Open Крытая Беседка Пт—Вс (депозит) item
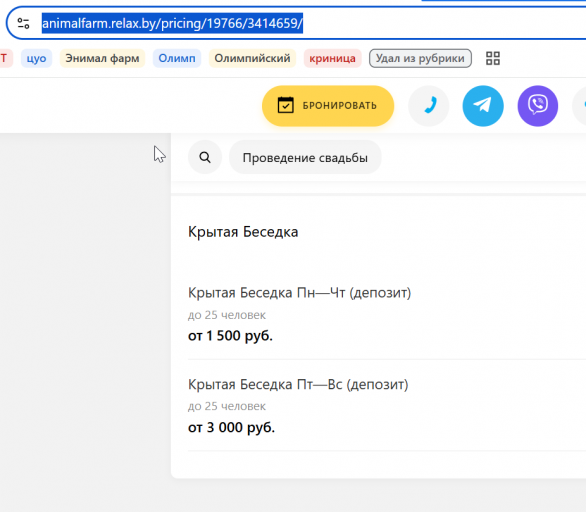This screenshot has width=586, height=512. click(x=387, y=406)
